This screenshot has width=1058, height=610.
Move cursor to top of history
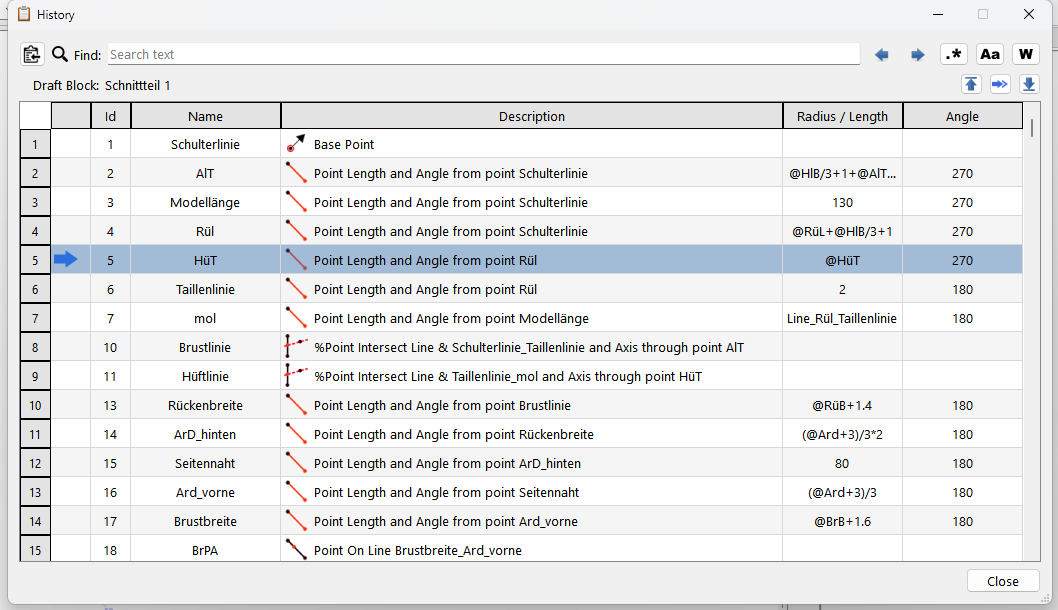[x=971, y=85]
